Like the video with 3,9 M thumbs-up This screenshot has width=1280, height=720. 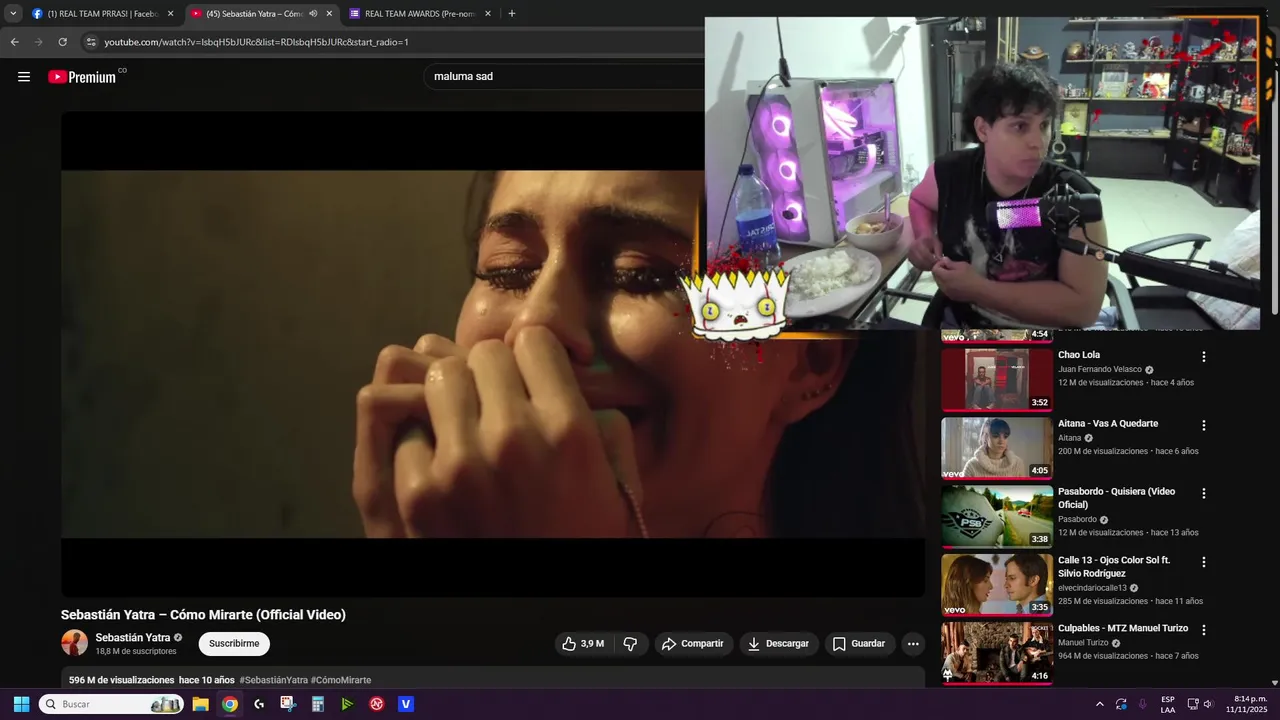tap(583, 644)
